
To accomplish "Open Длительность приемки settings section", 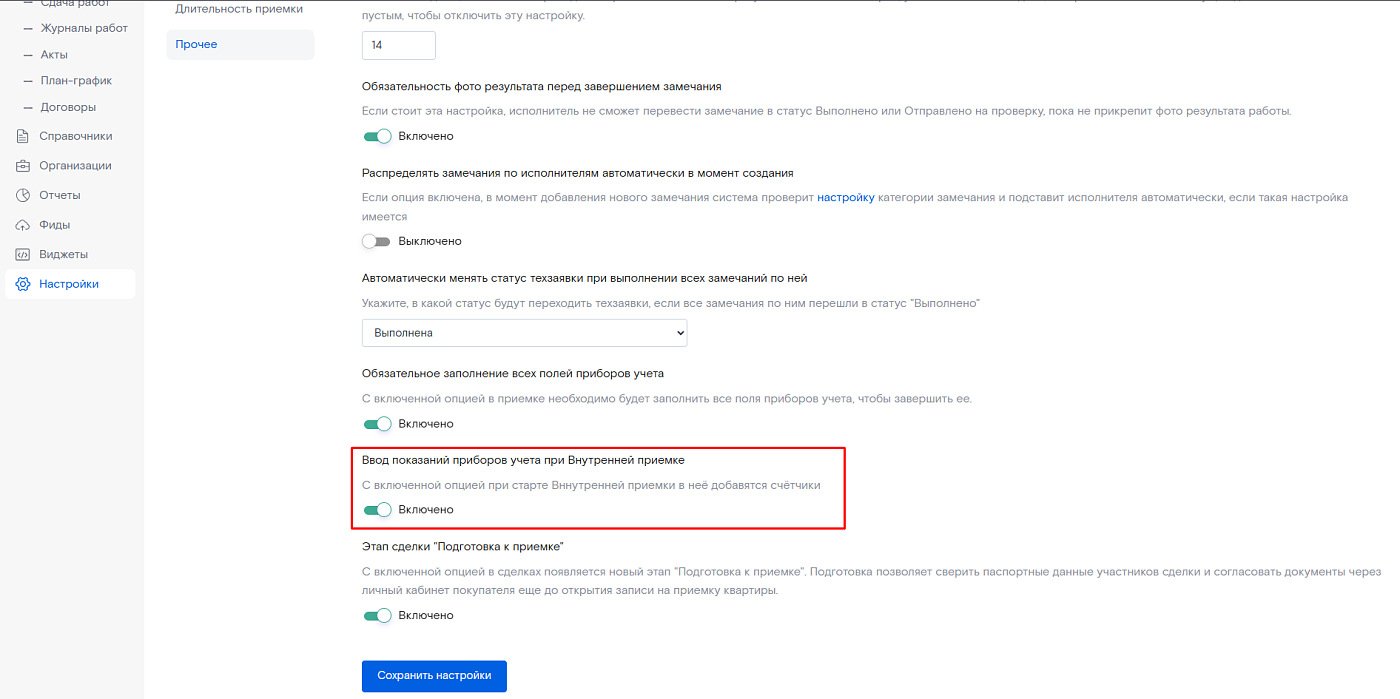I will [x=239, y=9].
